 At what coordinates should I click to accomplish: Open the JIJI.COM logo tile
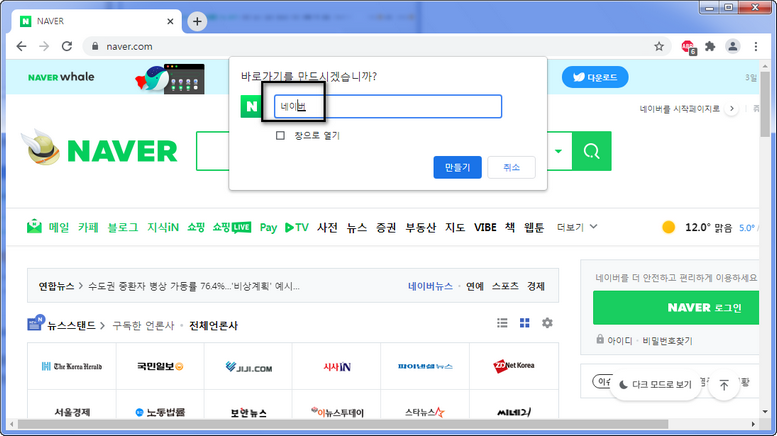(248, 367)
